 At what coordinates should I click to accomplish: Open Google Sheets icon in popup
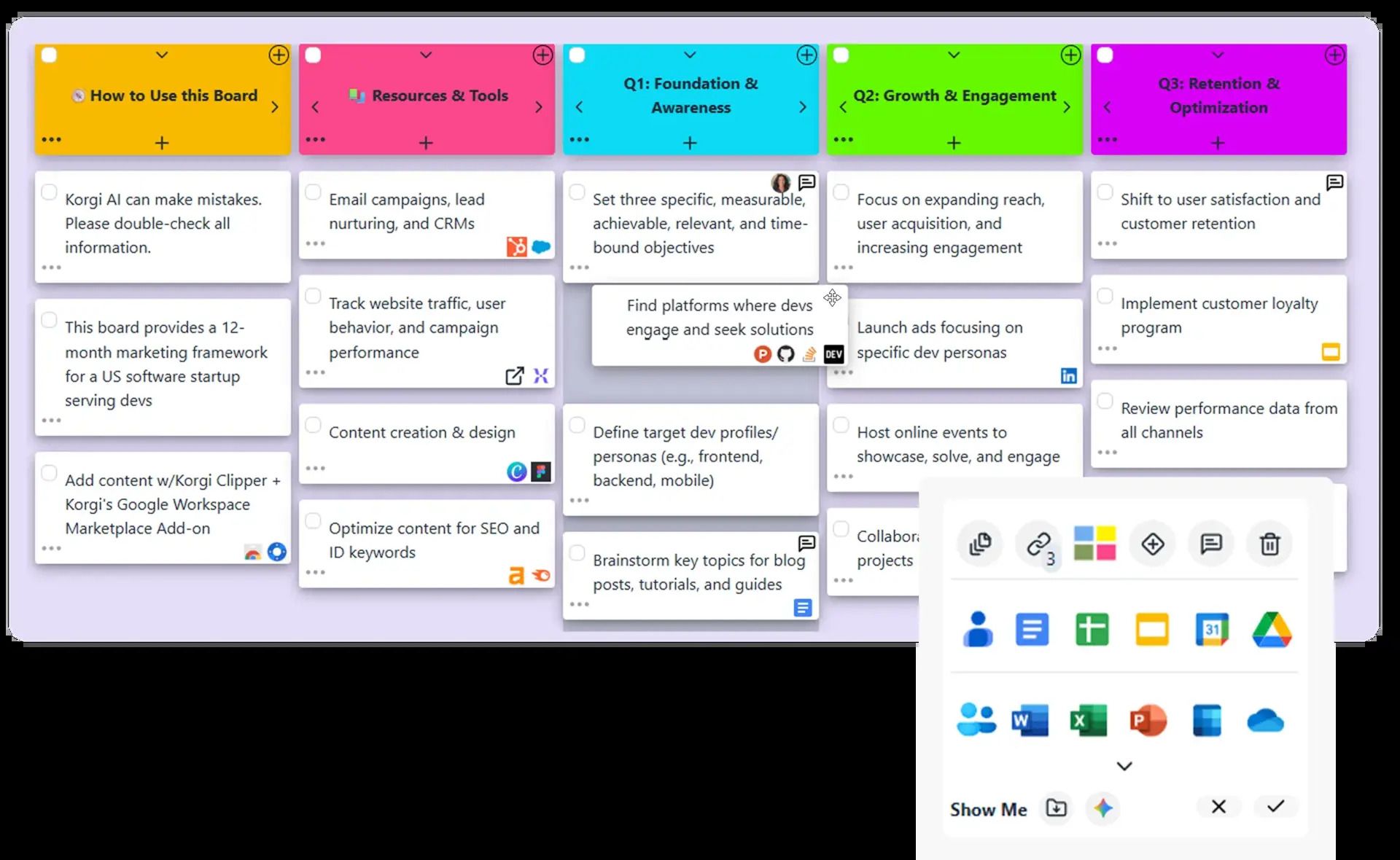[1092, 630]
